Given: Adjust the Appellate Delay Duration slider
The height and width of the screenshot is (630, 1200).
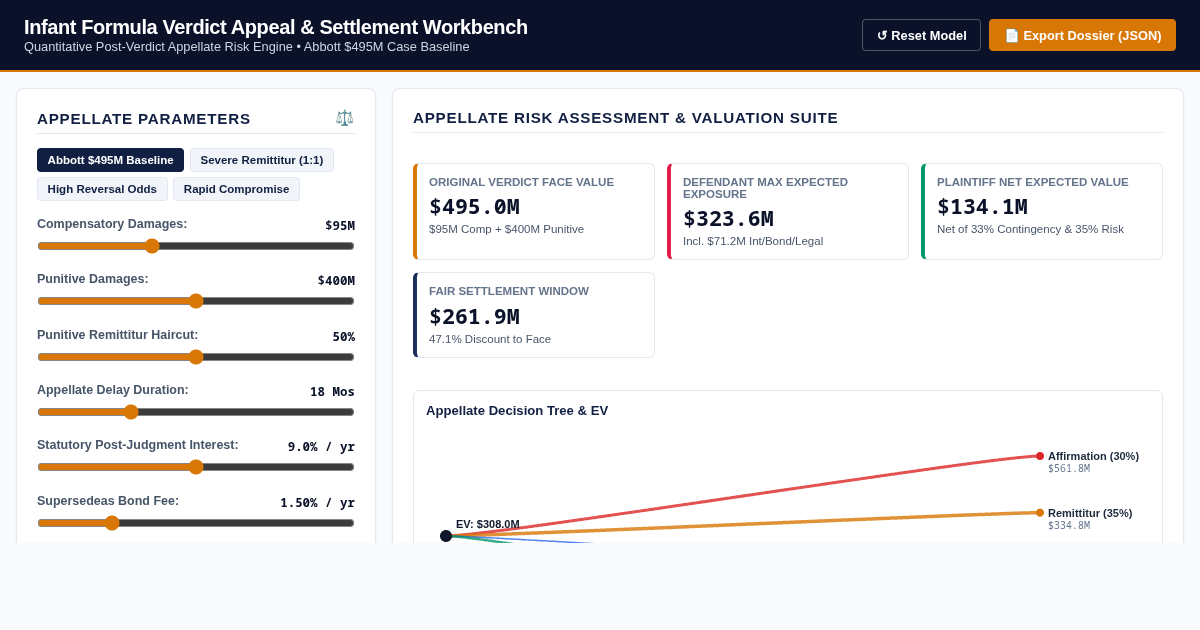Looking at the screenshot, I should point(196,412).
